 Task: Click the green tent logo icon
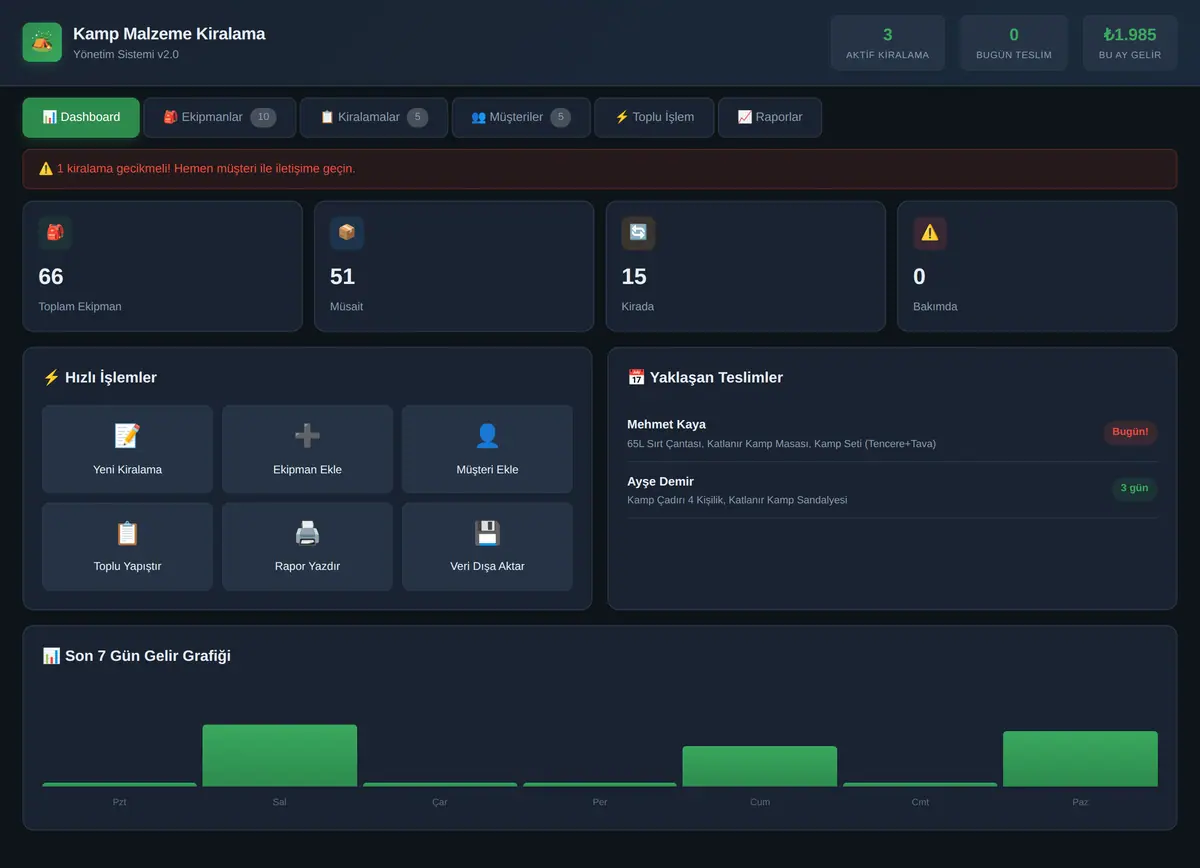pyautogui.click(x=42, y=42)
